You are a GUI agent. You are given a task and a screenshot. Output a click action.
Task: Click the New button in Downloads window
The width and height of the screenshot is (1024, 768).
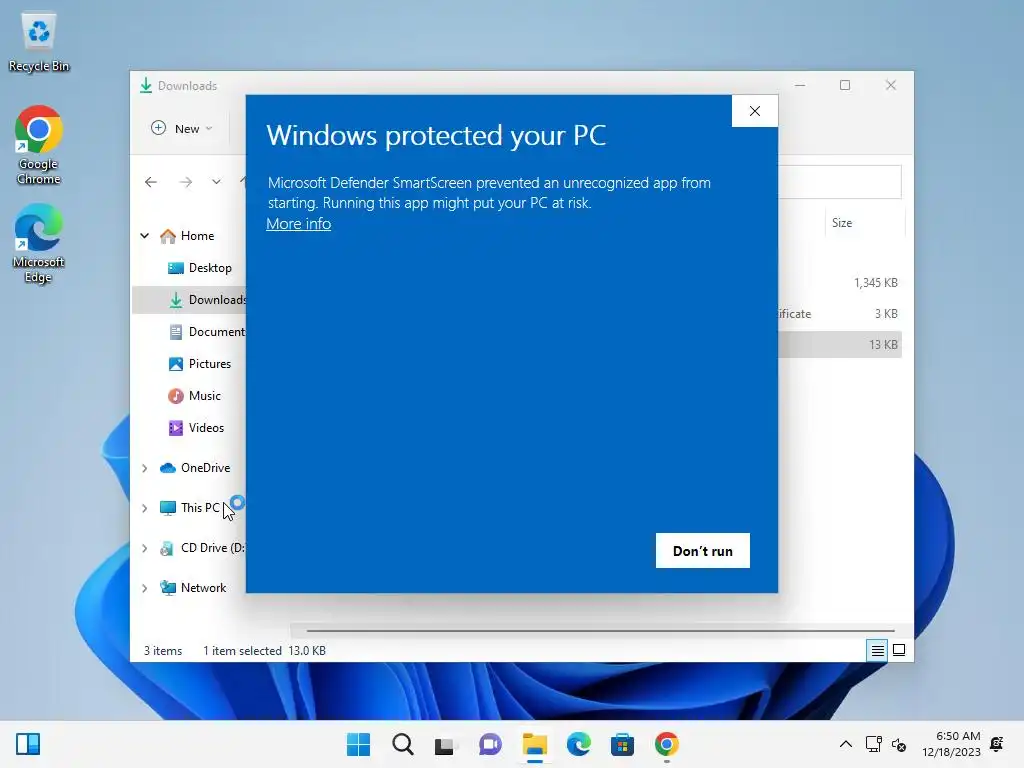tap(182, 129)
